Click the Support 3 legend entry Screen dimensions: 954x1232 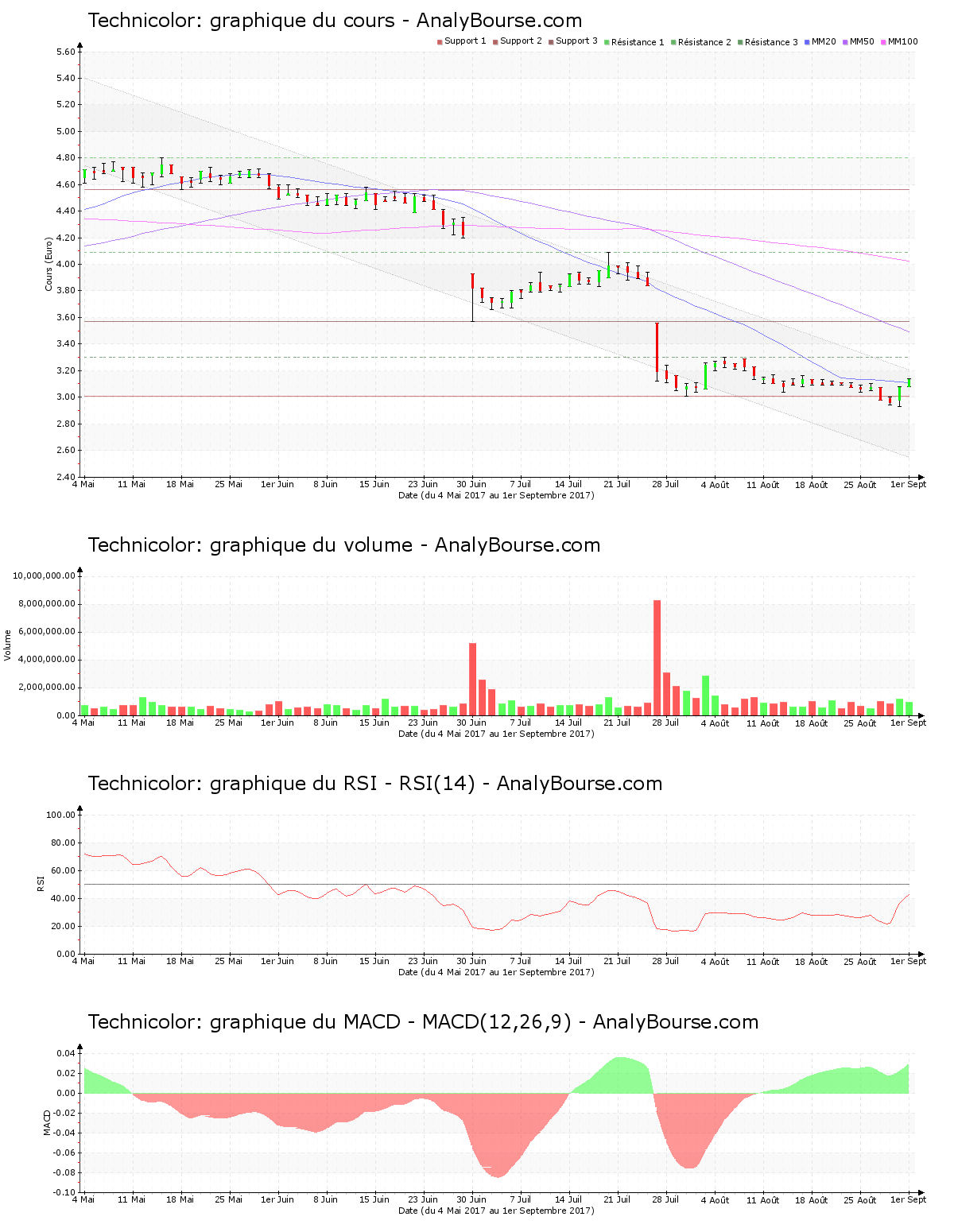pos(572,41)
